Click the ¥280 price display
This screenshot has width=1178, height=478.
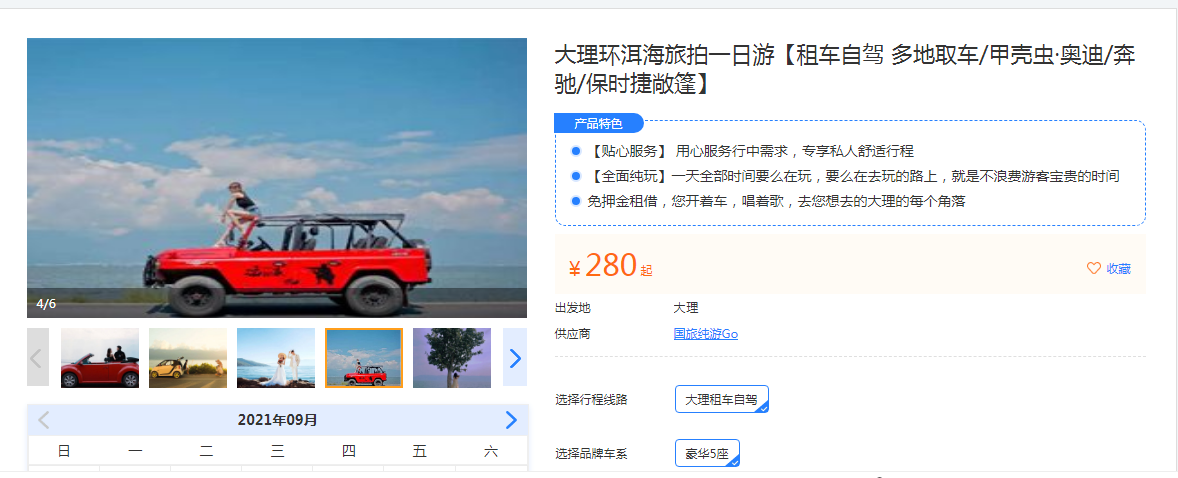pos(610,265)
